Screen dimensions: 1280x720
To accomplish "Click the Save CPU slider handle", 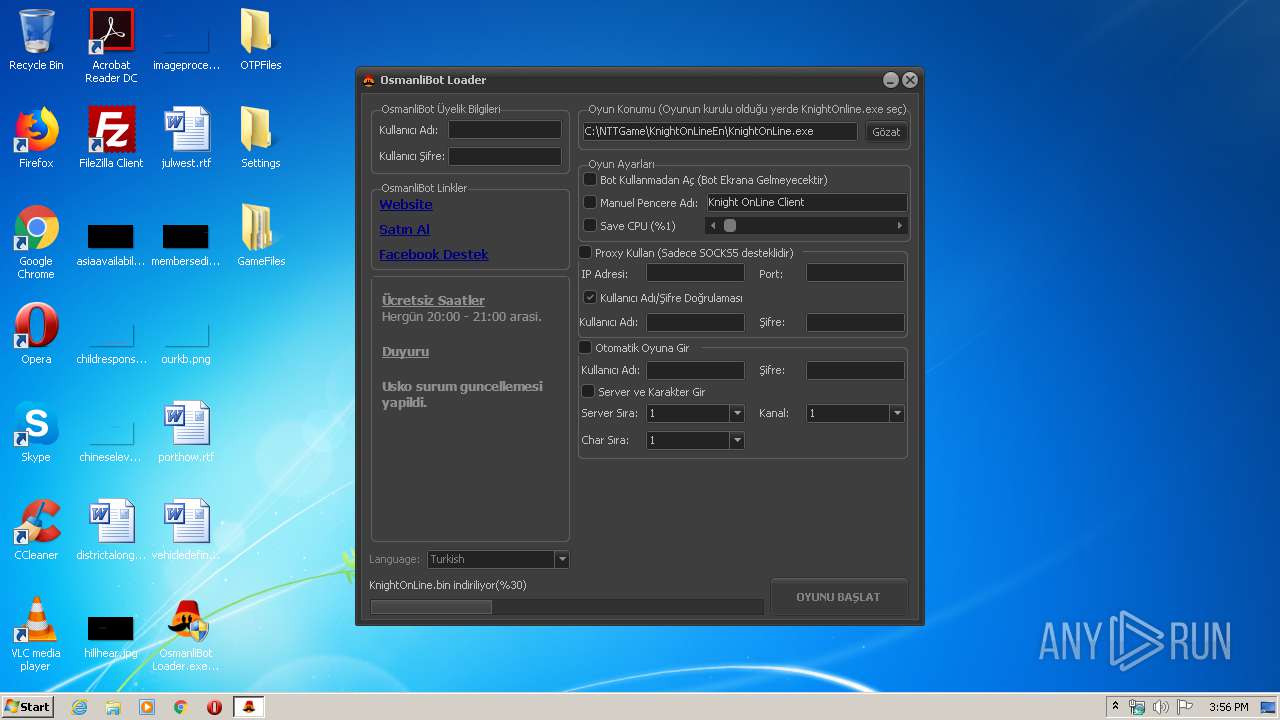I will point(730,226).
